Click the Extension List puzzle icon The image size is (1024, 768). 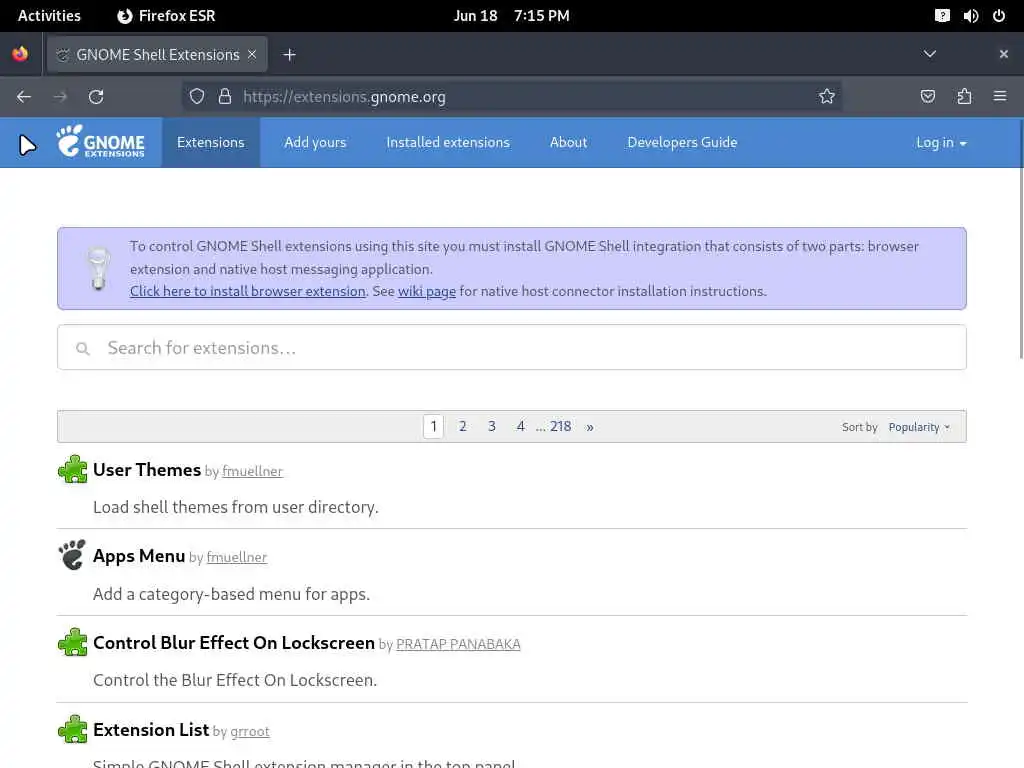tap(72, 729)
